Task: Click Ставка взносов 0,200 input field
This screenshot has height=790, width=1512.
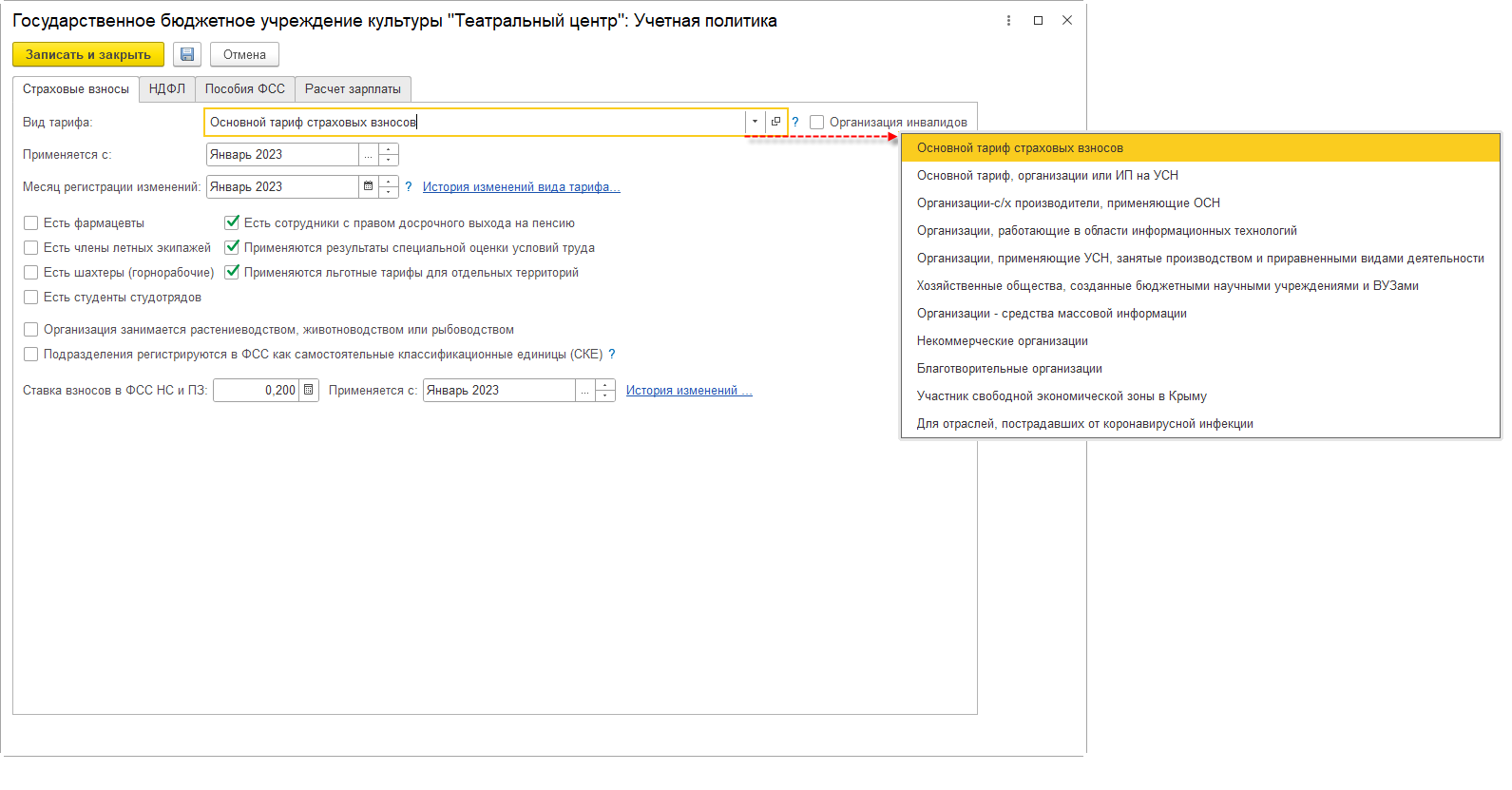Action: click(257, 390)
